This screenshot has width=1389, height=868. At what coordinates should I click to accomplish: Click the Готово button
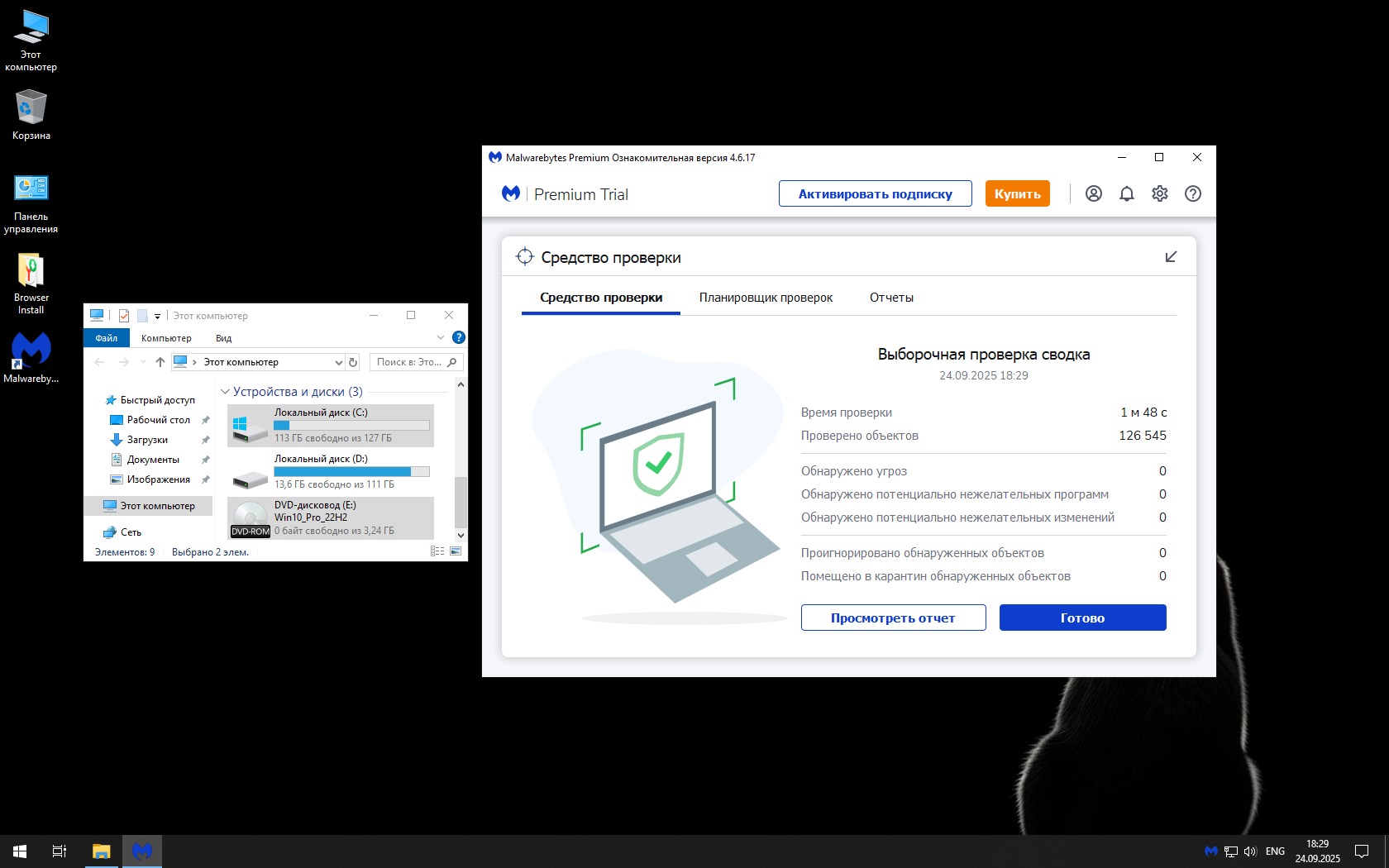[1082, 618]
